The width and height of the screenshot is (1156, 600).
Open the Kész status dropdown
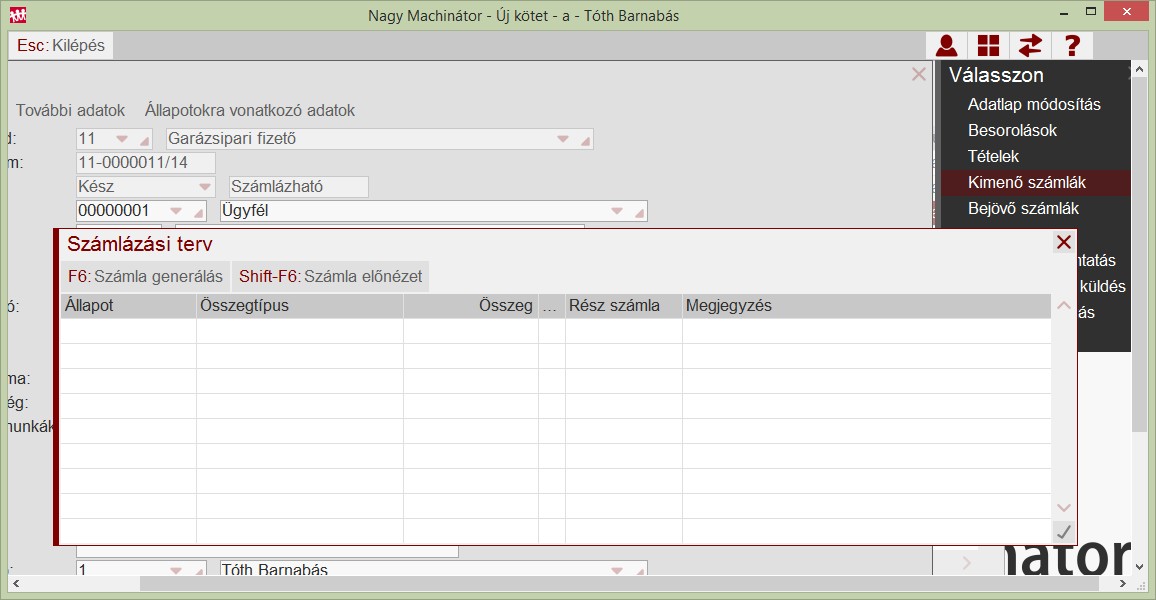coord(205,186)
